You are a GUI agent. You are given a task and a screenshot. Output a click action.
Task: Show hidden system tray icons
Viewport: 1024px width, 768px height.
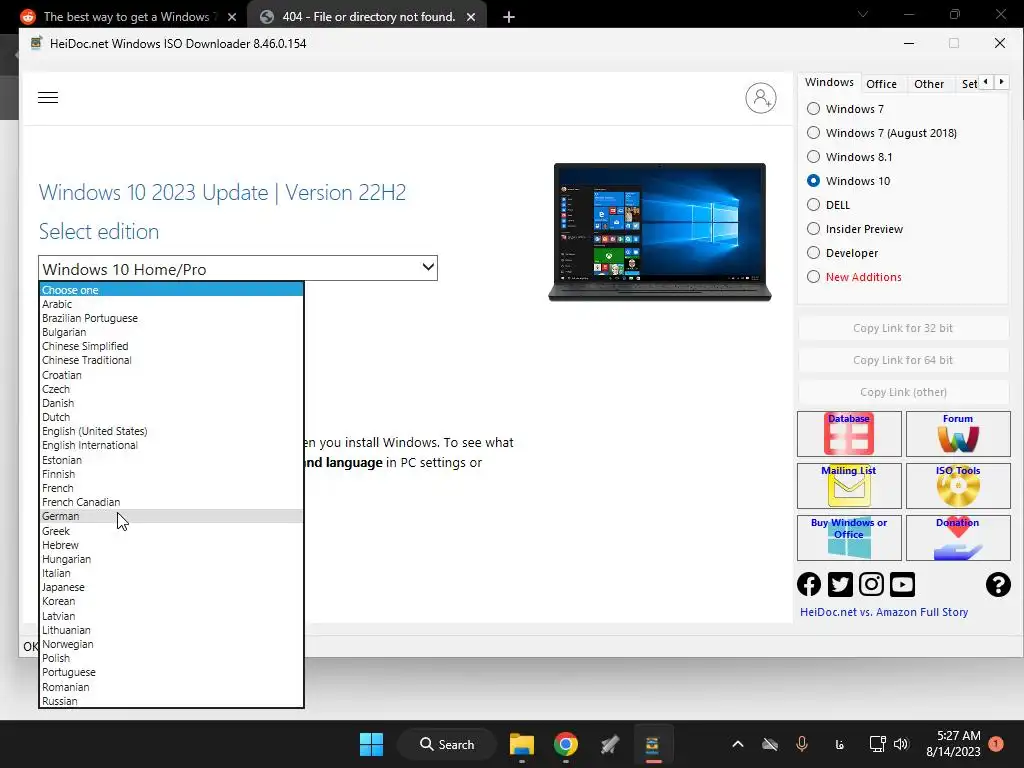(737, 744)
